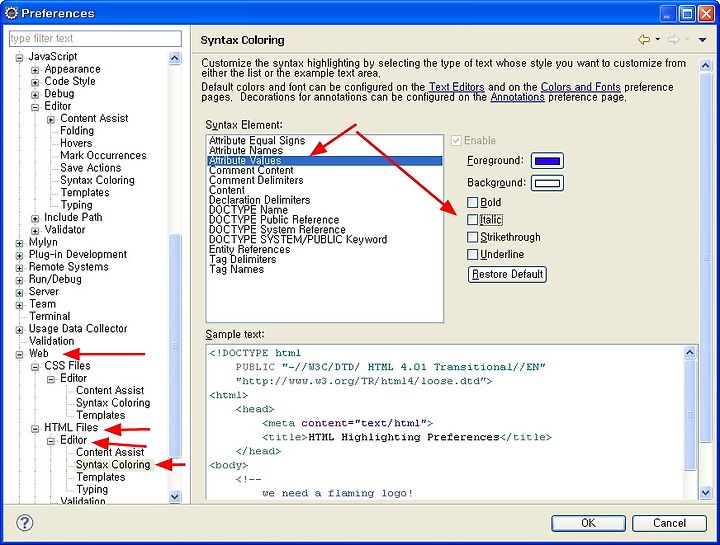Expand the Usage Data Collector node
The width and height of the screenshot is (720, 545).
coord(19,330)
